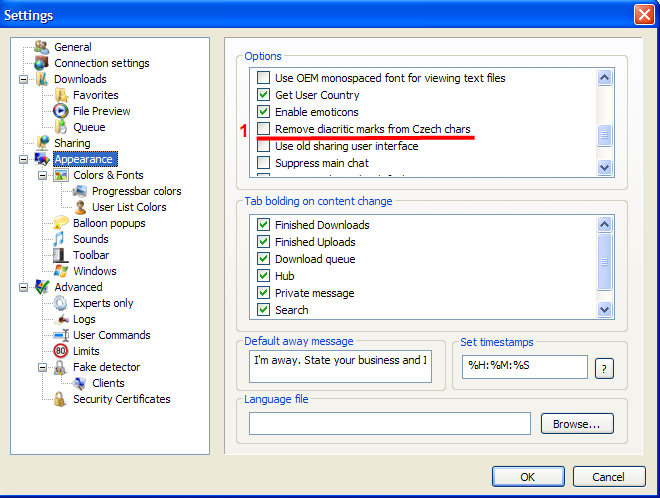Click the Favorites star icon
660x498 pixels.
coord(61,95)
